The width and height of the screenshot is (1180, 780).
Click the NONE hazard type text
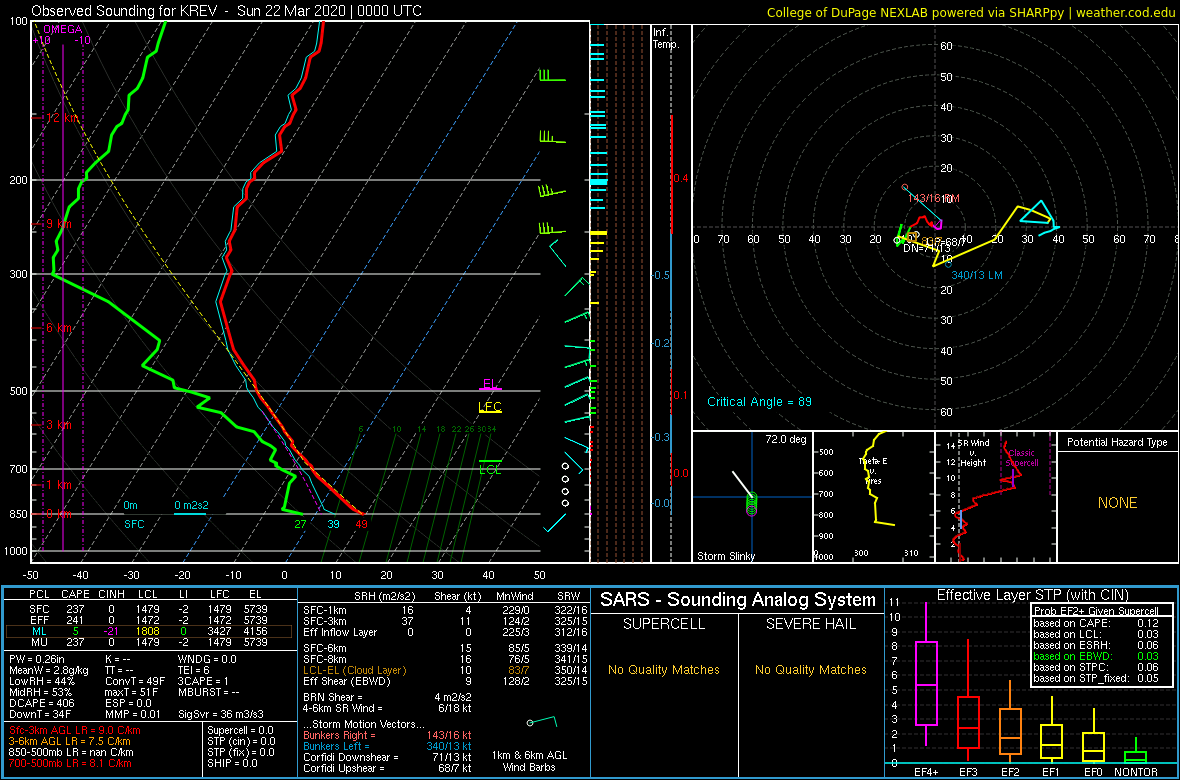(1117, 503)
